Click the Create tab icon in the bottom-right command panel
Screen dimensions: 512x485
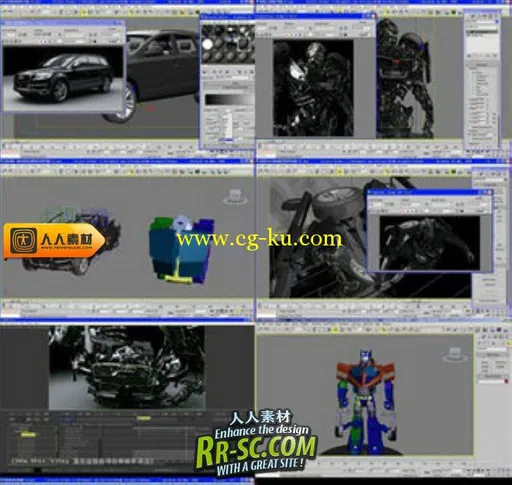pos(482,338)
